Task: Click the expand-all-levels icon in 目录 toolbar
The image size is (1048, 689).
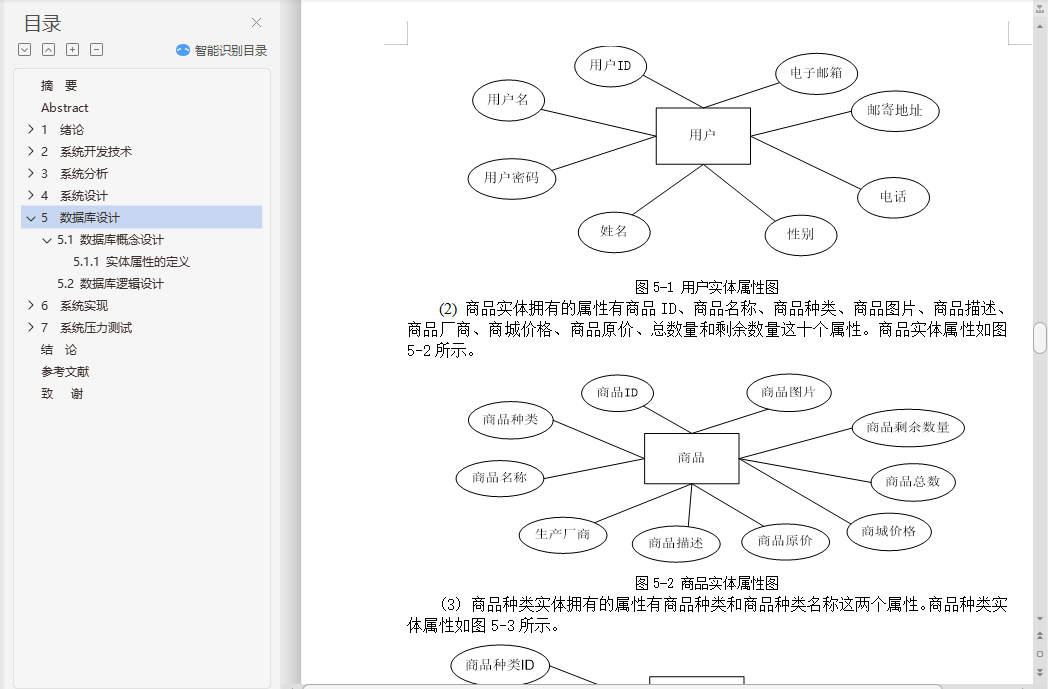Action: pyautogui.click(x=25, y=49)
